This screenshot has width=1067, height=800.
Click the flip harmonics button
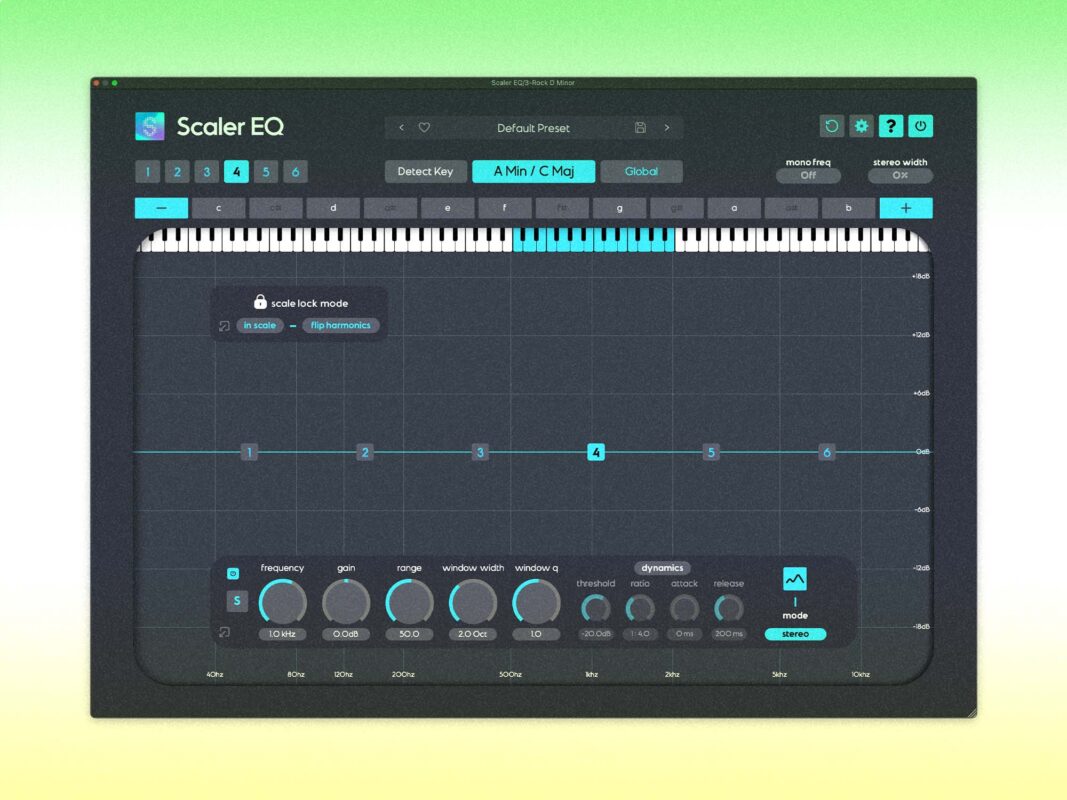pos(340,326)
